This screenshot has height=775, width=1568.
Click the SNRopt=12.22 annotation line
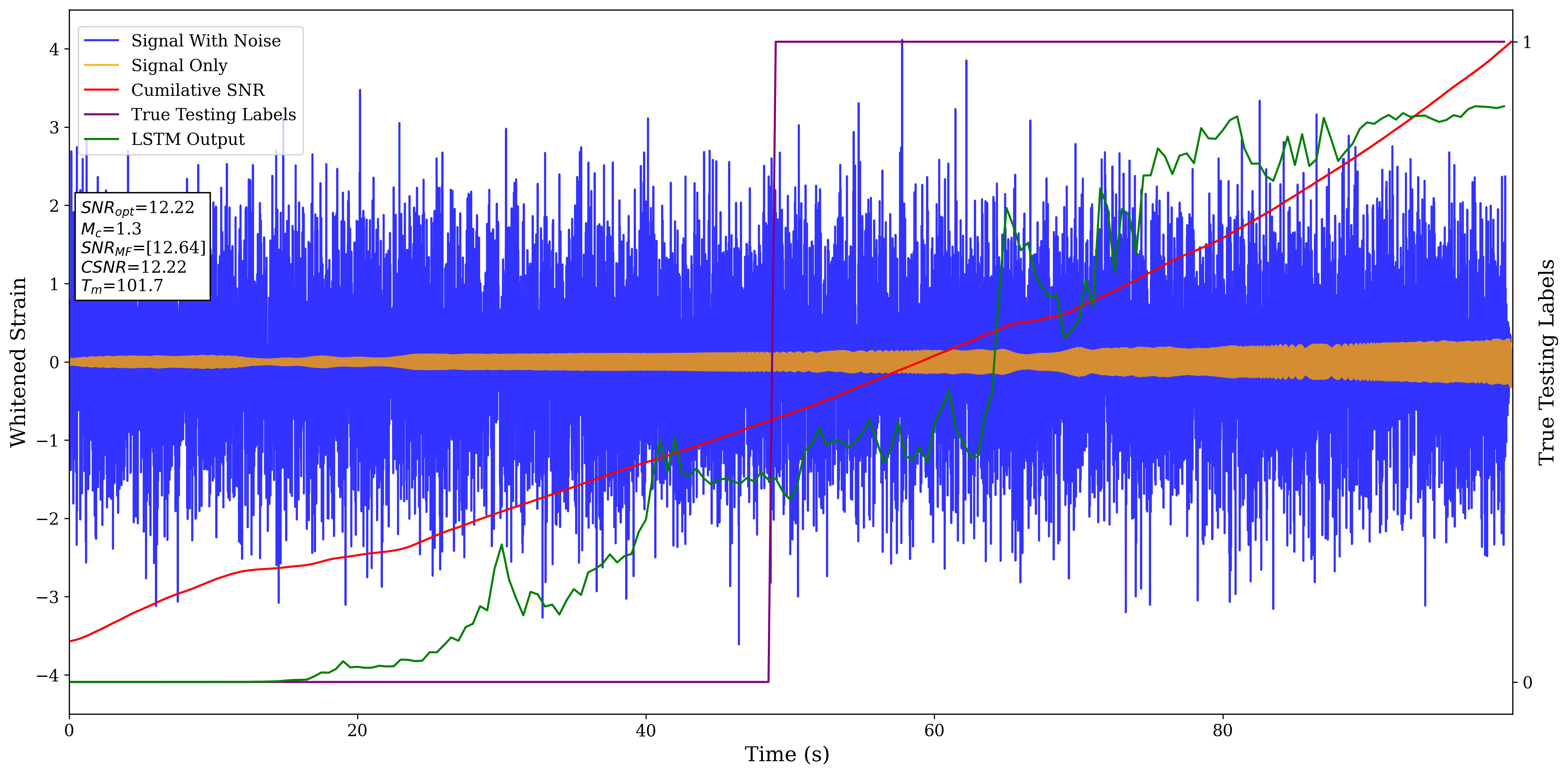tap(137, 208)
